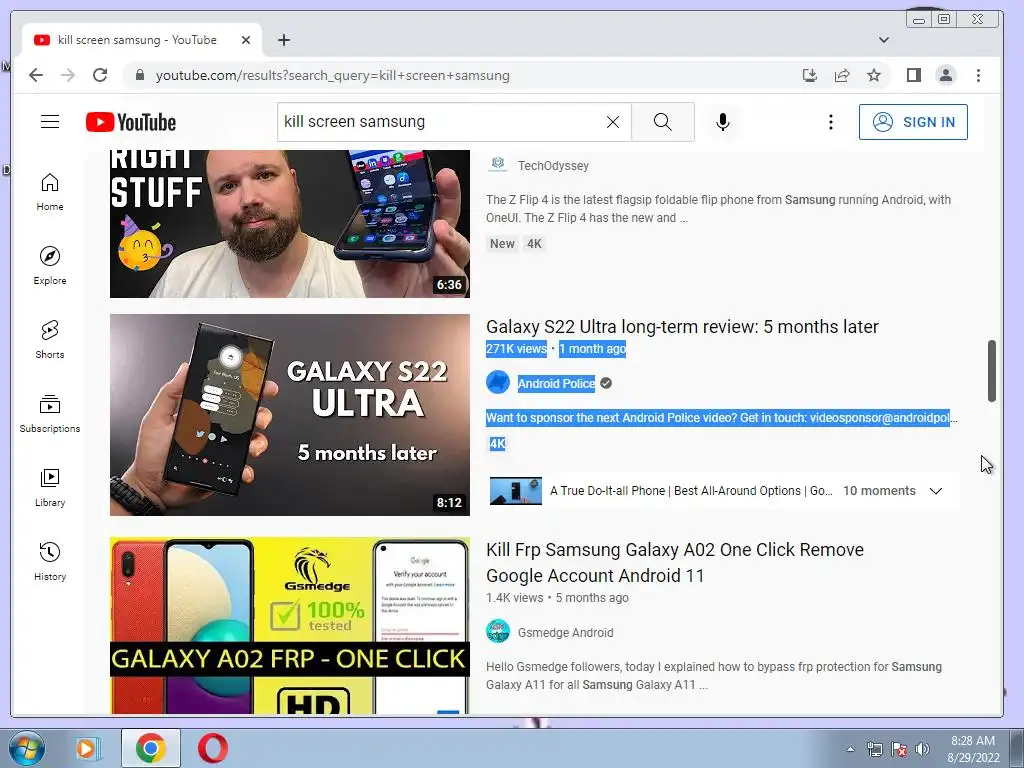
Task: Go back in Chrome
Action: [36, 75]
